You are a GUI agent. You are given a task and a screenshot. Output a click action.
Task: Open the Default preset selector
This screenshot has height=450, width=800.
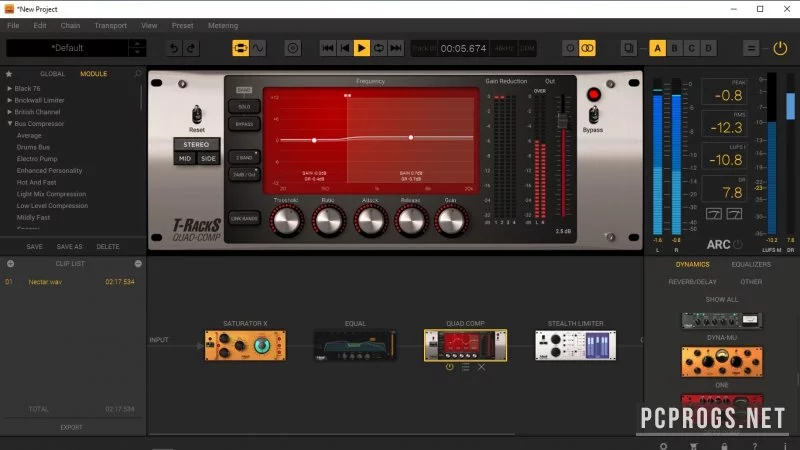pyautogui.click(x=67, y=48)
